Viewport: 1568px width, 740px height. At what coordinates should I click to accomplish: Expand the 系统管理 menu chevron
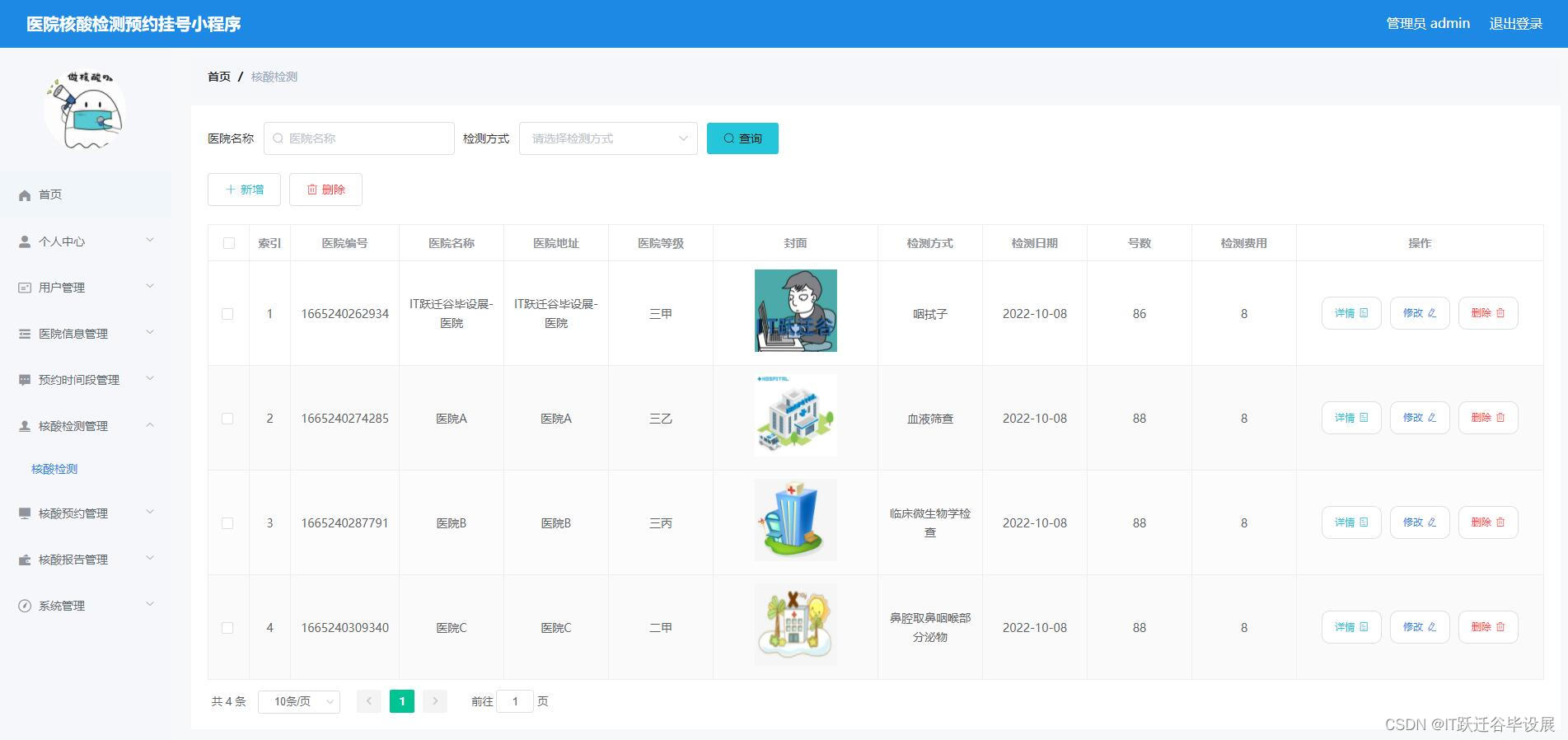tap(150, 605)
